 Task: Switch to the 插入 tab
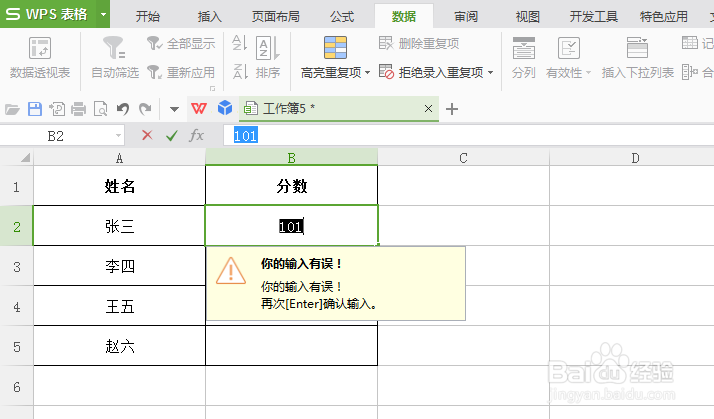coord(209,17)
